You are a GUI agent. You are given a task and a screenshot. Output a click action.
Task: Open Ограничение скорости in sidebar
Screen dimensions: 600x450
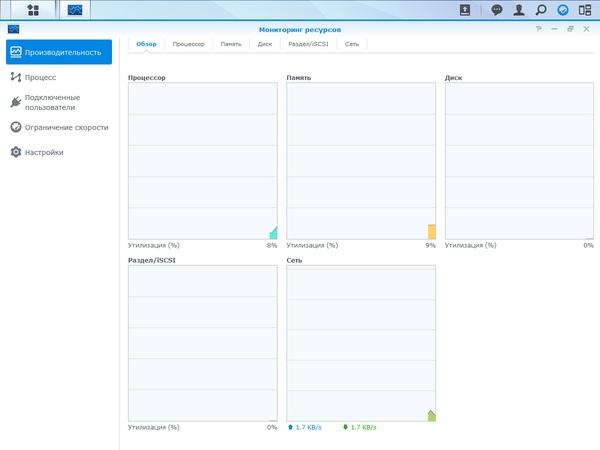59,127
